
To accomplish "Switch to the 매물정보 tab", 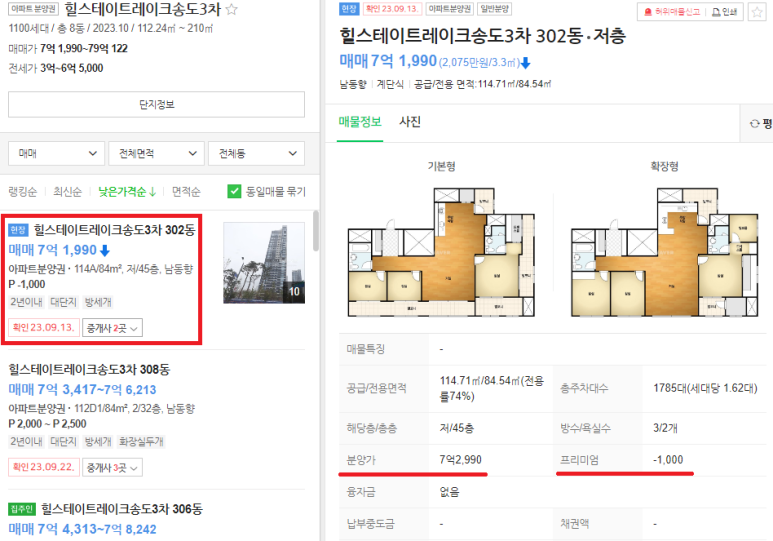I will 360,122.
